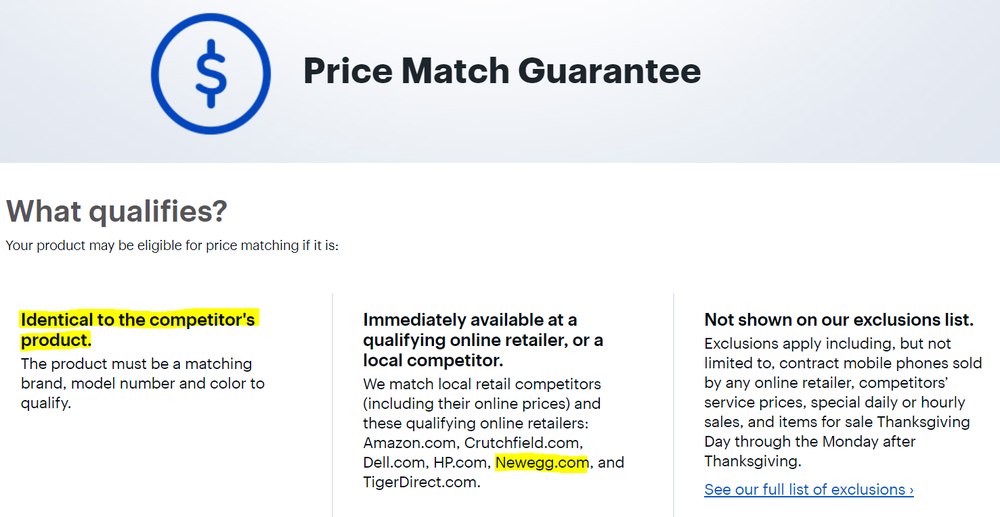Click the contract mobile phones exclusion text
The image size is (1000, 517).
click(x=880, y=363)
